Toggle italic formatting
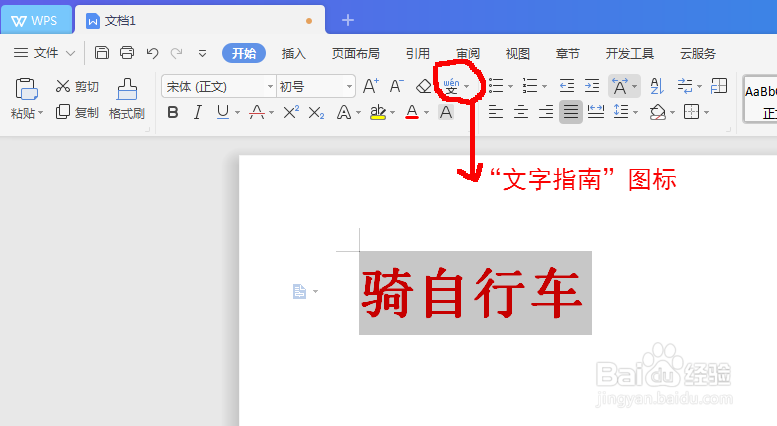This screenshot has width=777, height=426. pos(198,112)
